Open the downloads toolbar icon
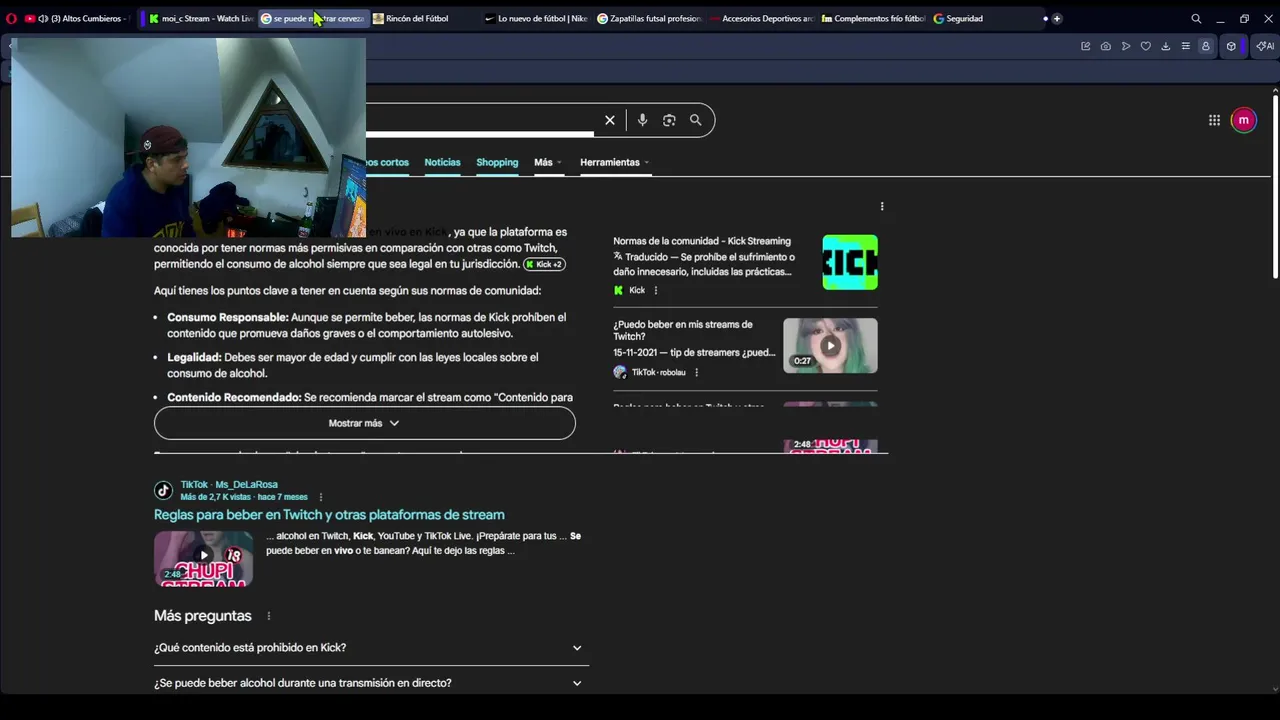The image size is (1280, 720). pos(1165,46)
